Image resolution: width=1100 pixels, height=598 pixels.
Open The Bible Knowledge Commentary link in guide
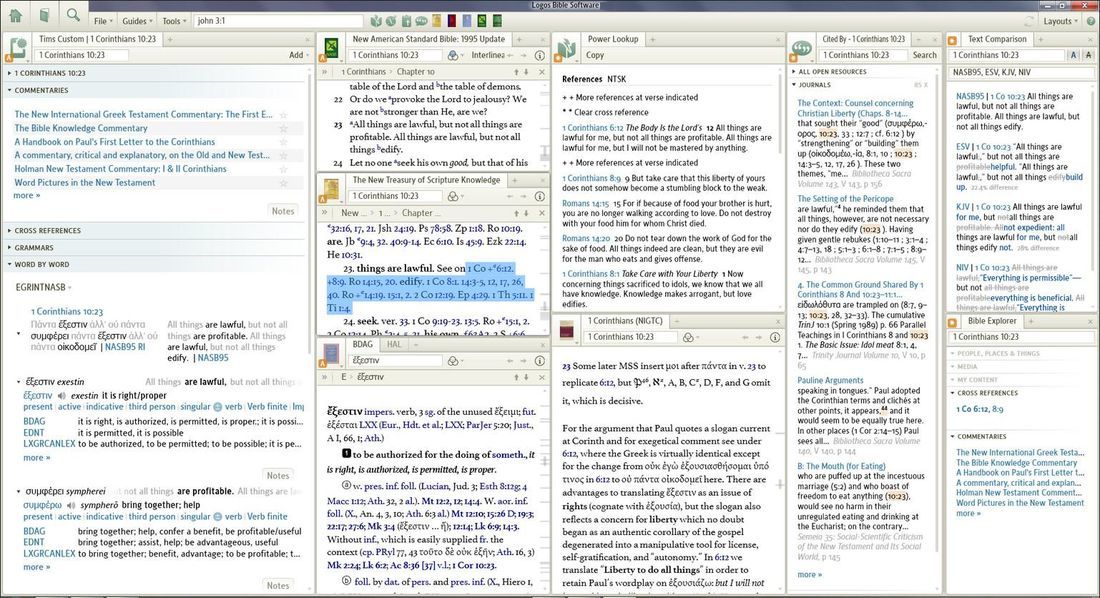click(81, 128)
